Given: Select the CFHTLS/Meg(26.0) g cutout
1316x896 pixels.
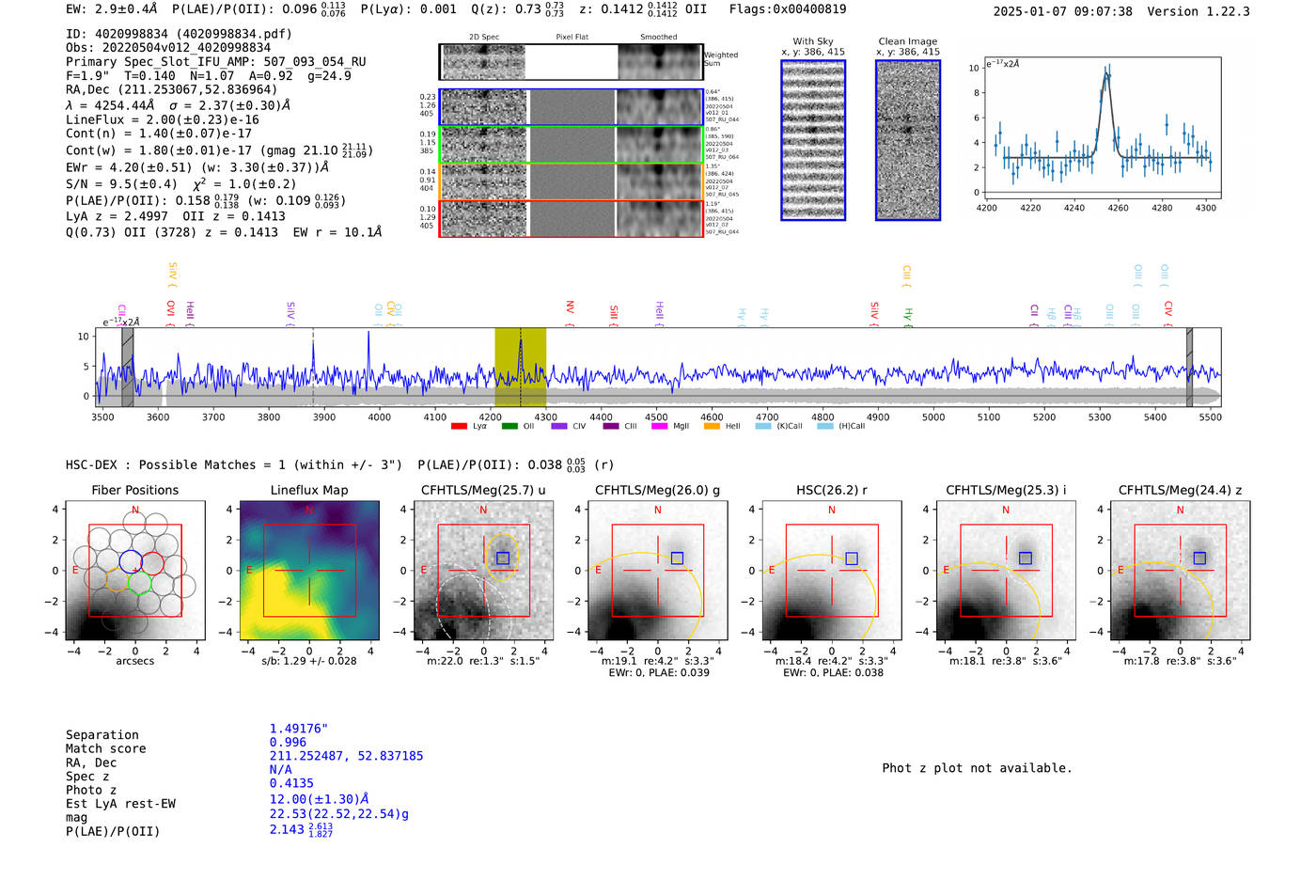Looking at the screenshot, I should point(658,571).
